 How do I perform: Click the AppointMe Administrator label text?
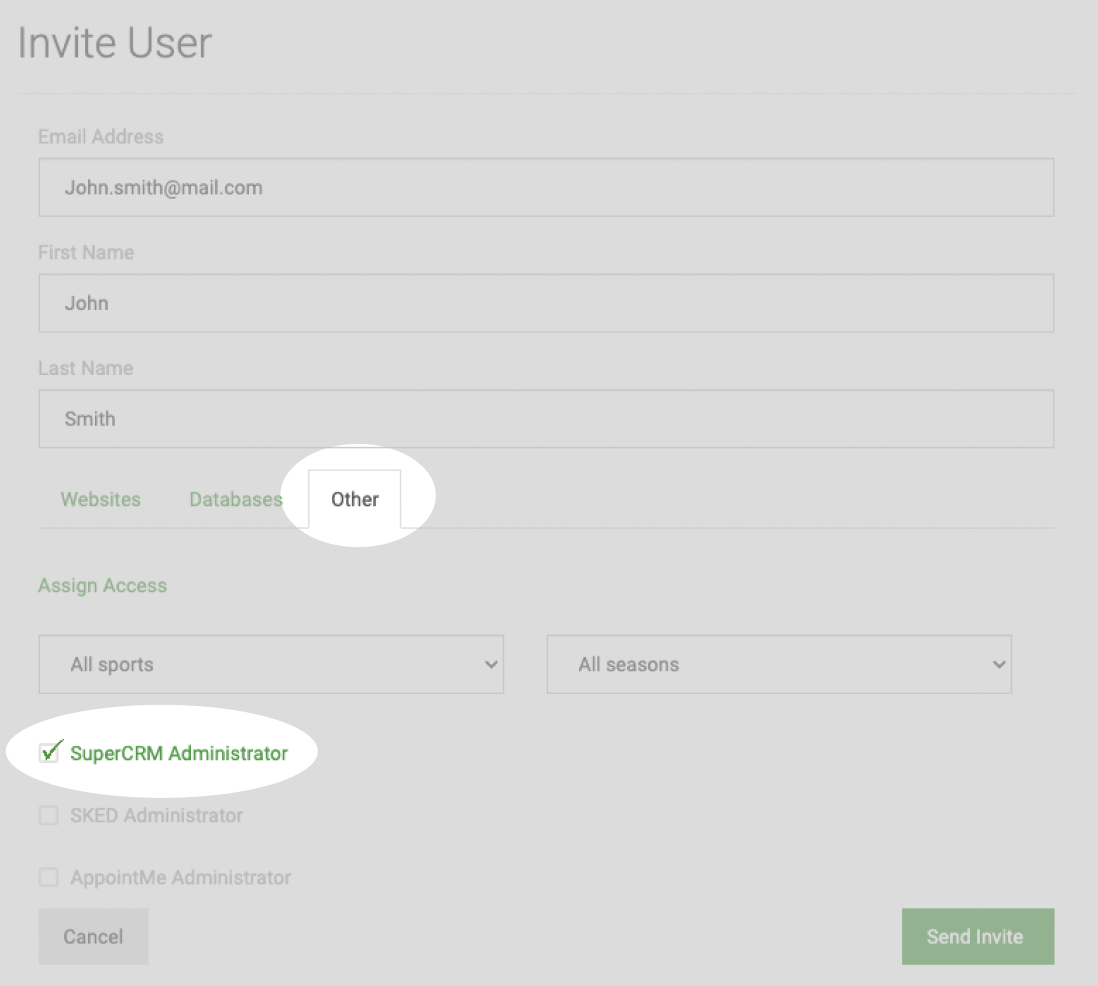pos(181,877)
